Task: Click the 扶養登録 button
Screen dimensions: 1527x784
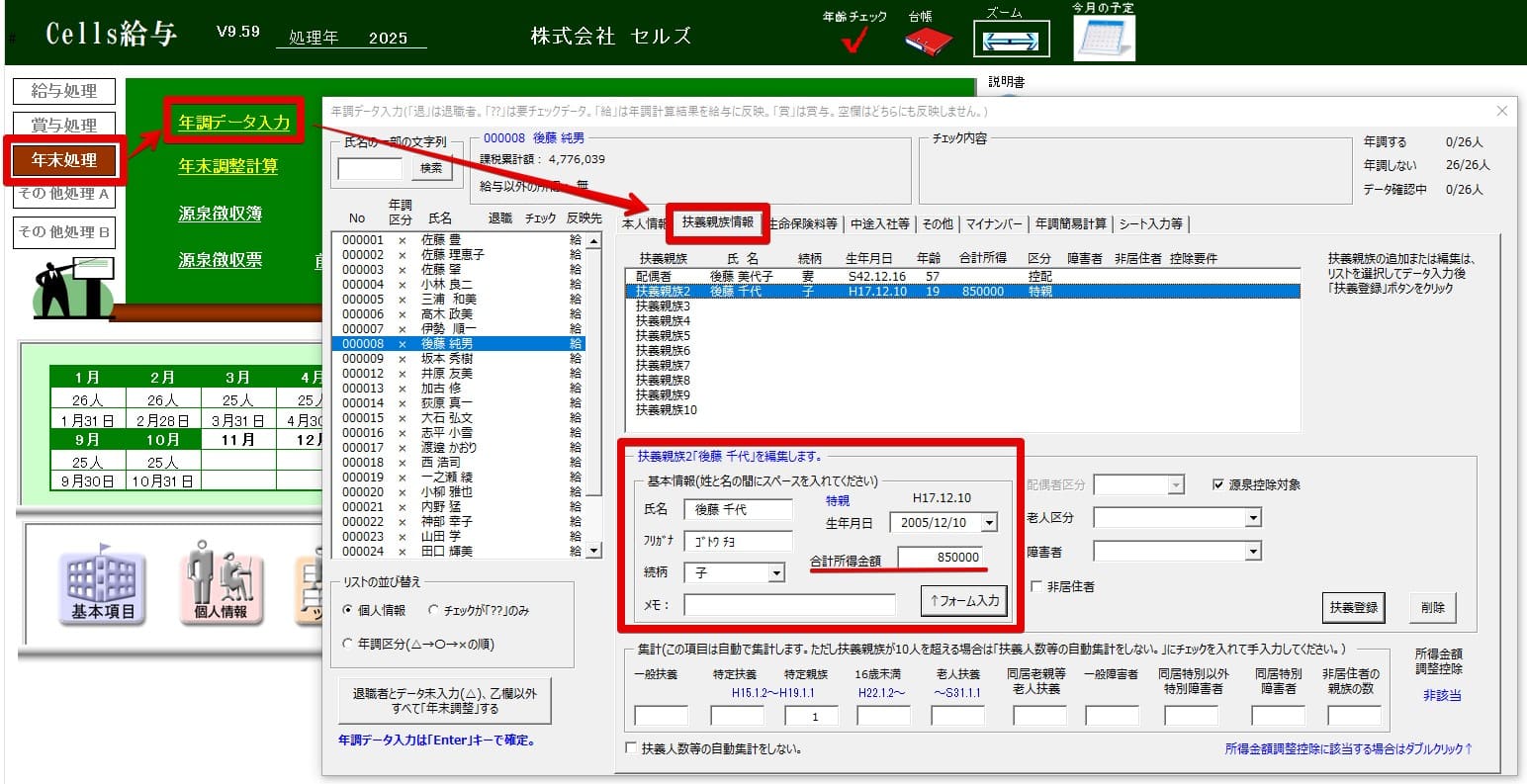Action: tap(1354, 607)
